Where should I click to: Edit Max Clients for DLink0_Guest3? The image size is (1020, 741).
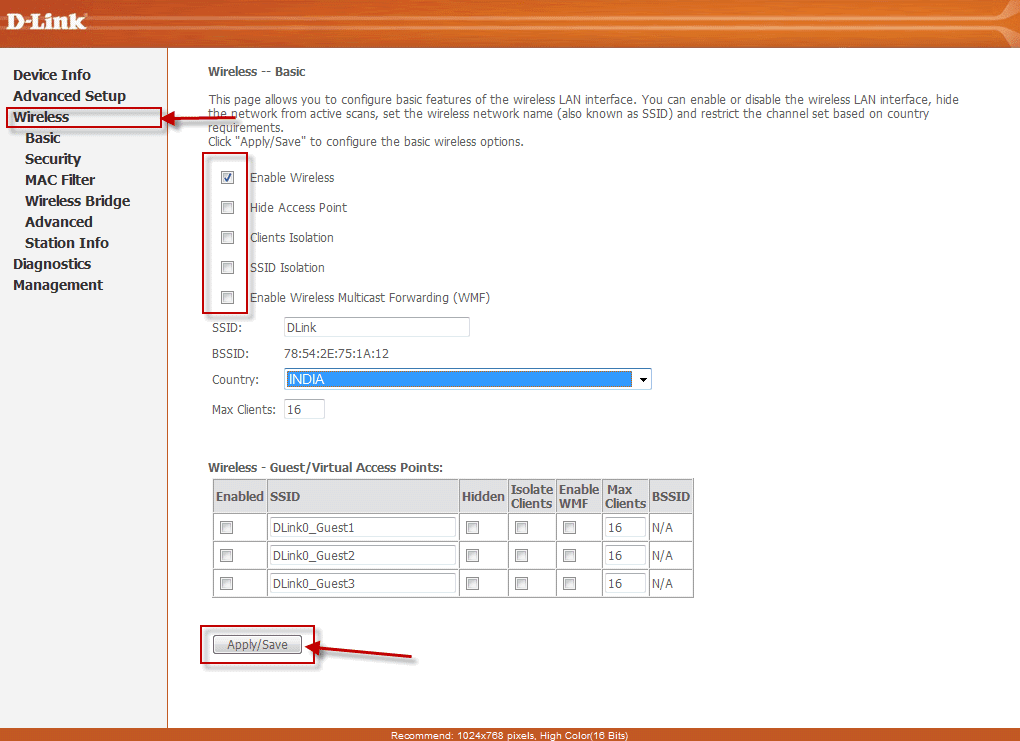click(x=623, y=583)
